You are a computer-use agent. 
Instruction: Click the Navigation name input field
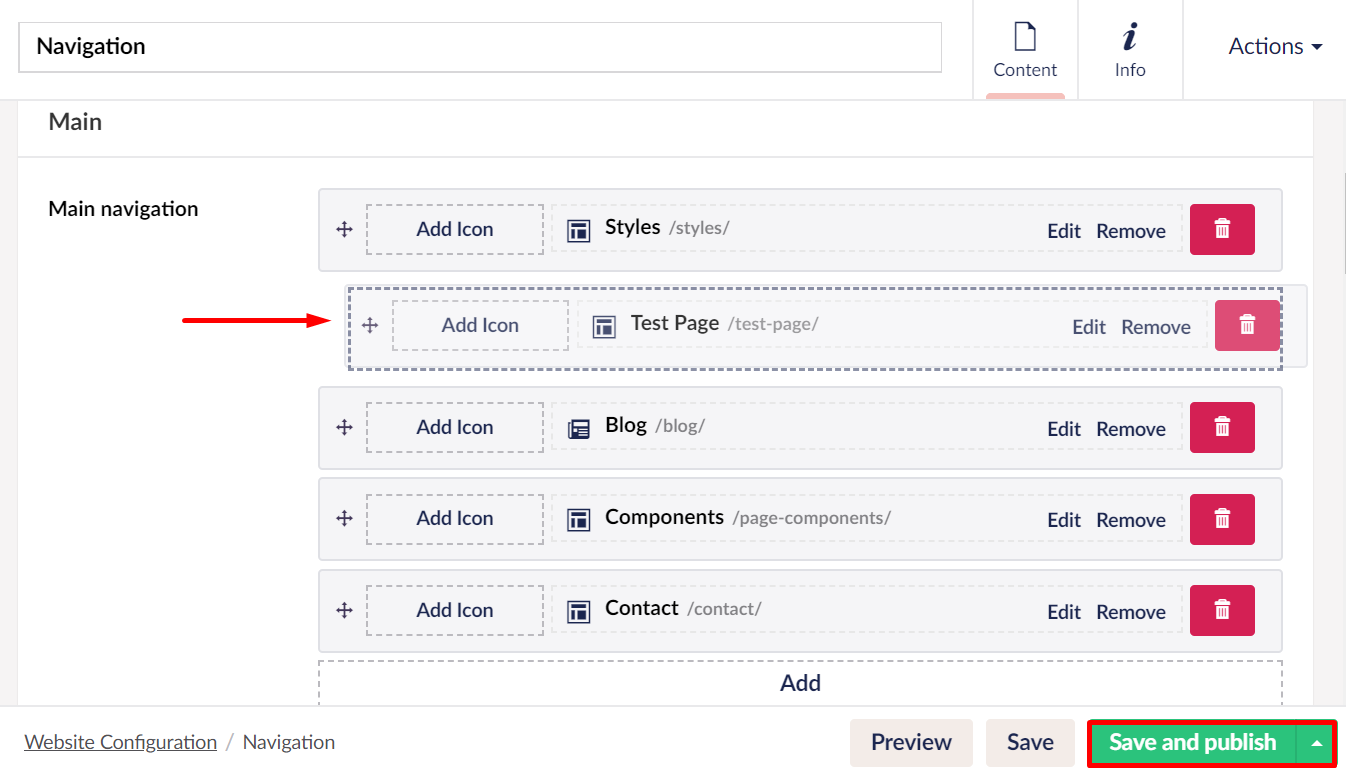point(480,47)
